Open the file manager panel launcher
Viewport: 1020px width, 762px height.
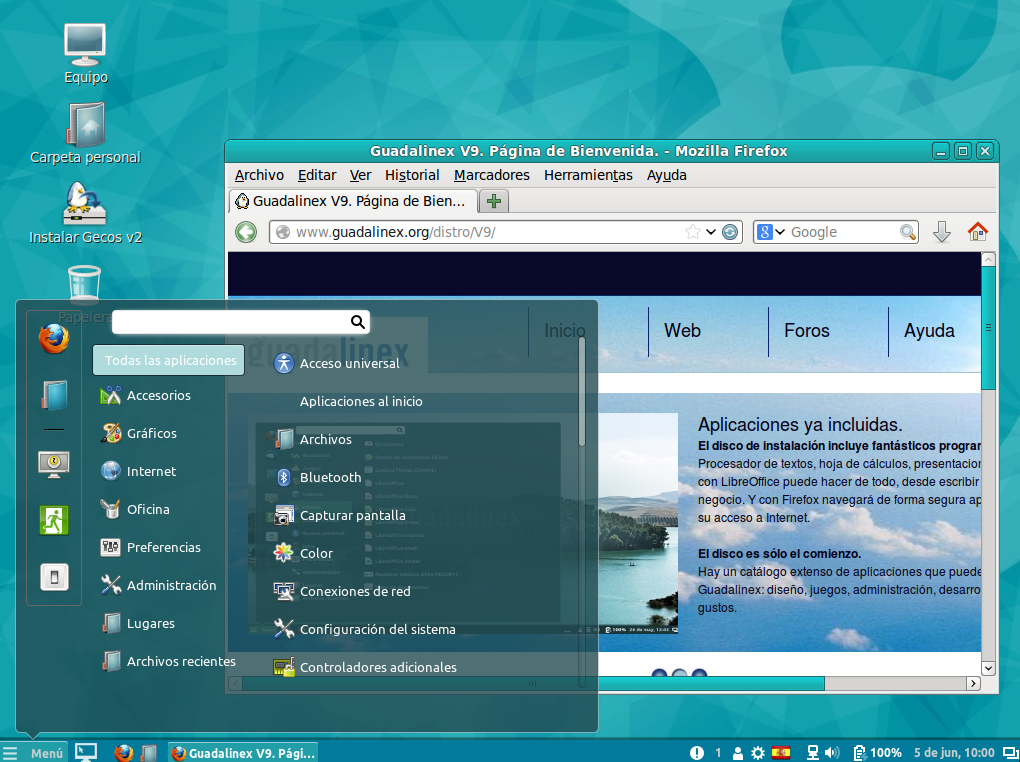[x=149, y=753]
